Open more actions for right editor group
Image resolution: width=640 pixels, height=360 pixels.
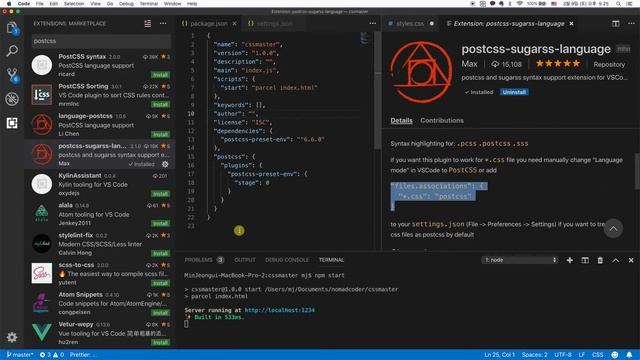point(631,24)
